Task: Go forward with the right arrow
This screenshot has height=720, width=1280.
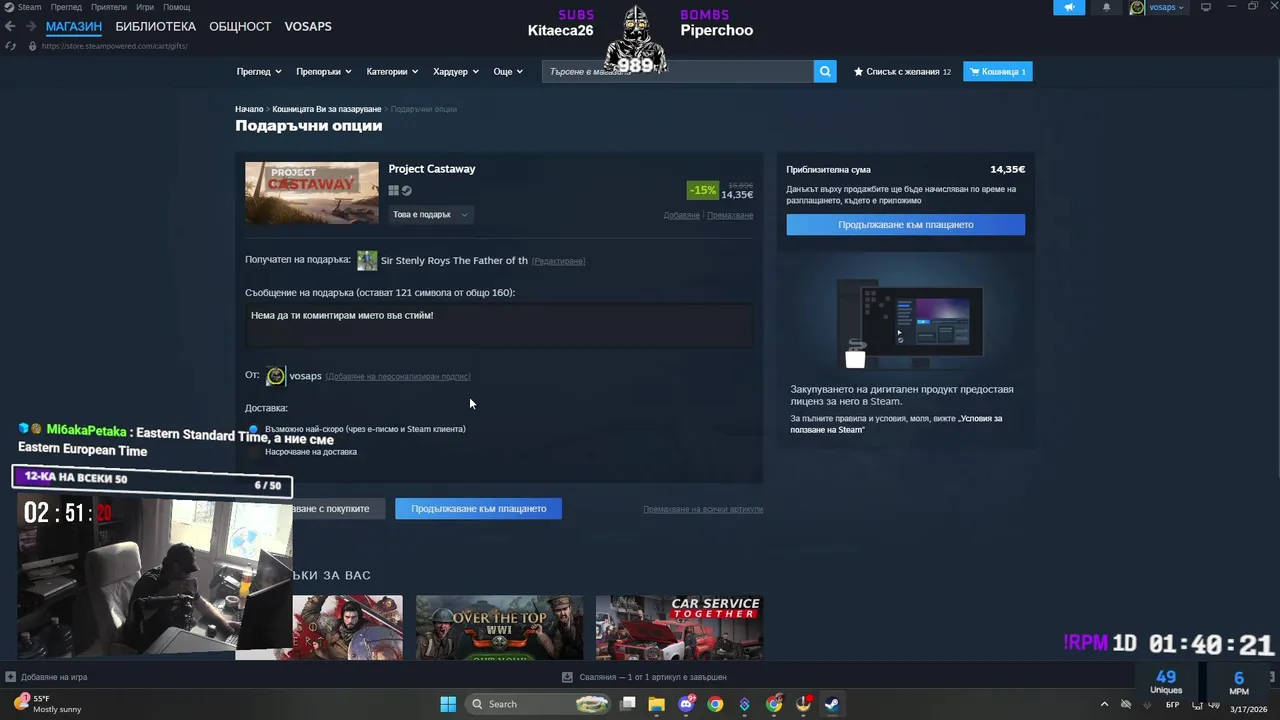Action: (30, 26)
